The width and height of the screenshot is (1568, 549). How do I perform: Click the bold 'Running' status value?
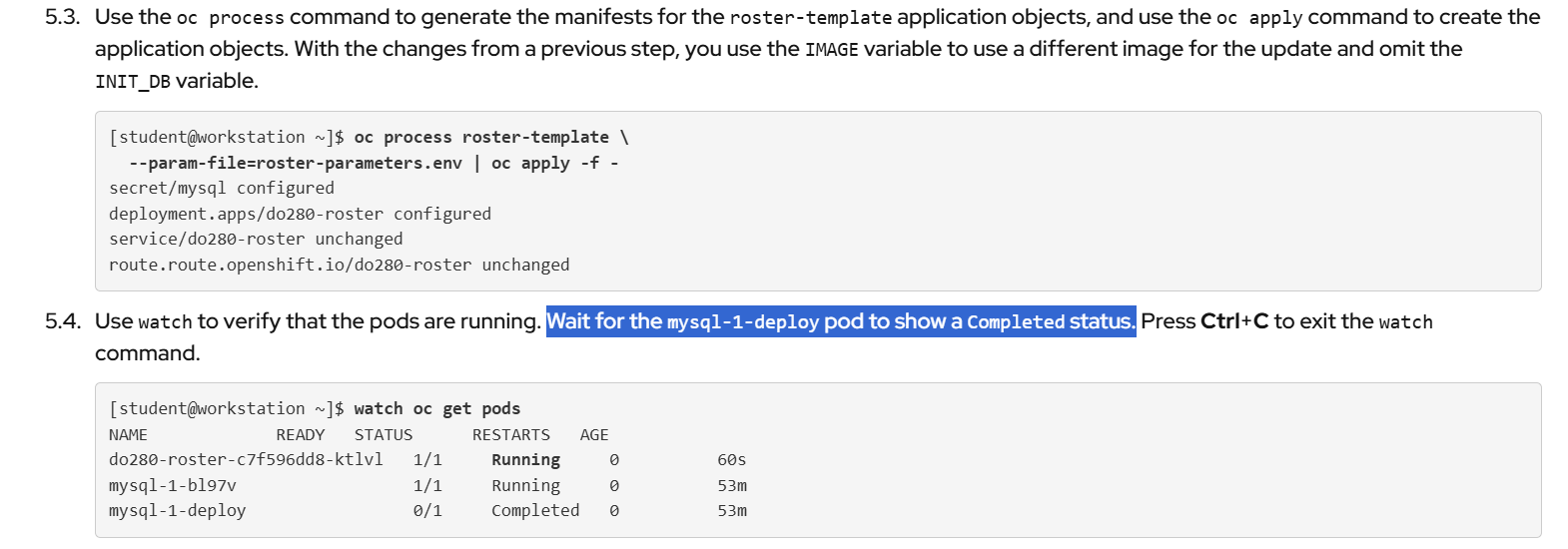(x=525, y=459)
